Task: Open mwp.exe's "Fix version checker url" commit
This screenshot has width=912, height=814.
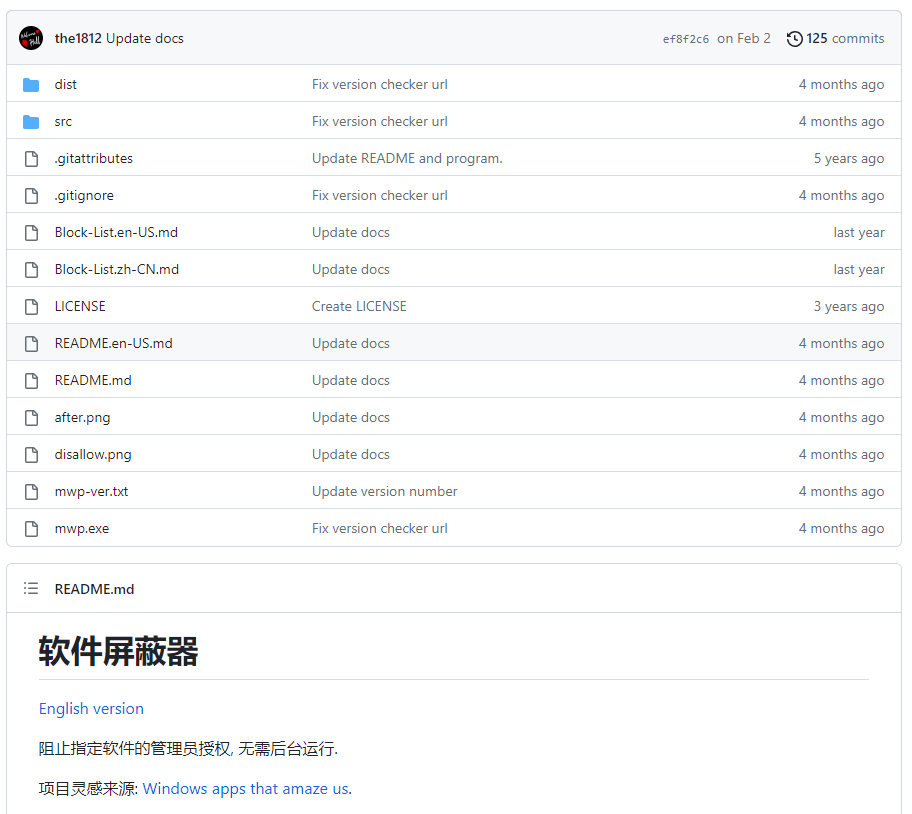Action: [x=380, y=529]
